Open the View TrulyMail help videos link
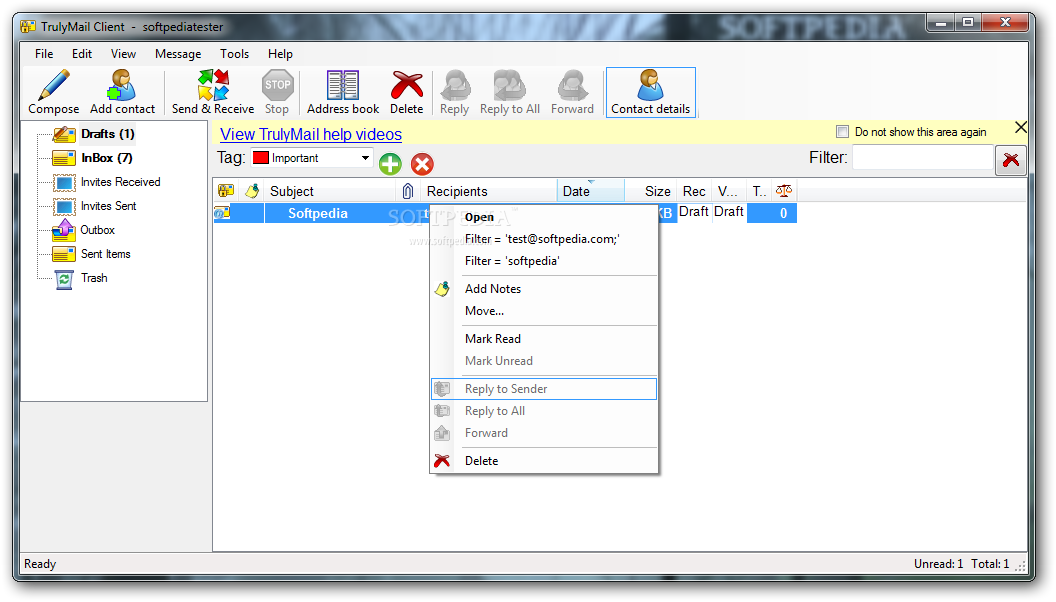 pos(311,135)
